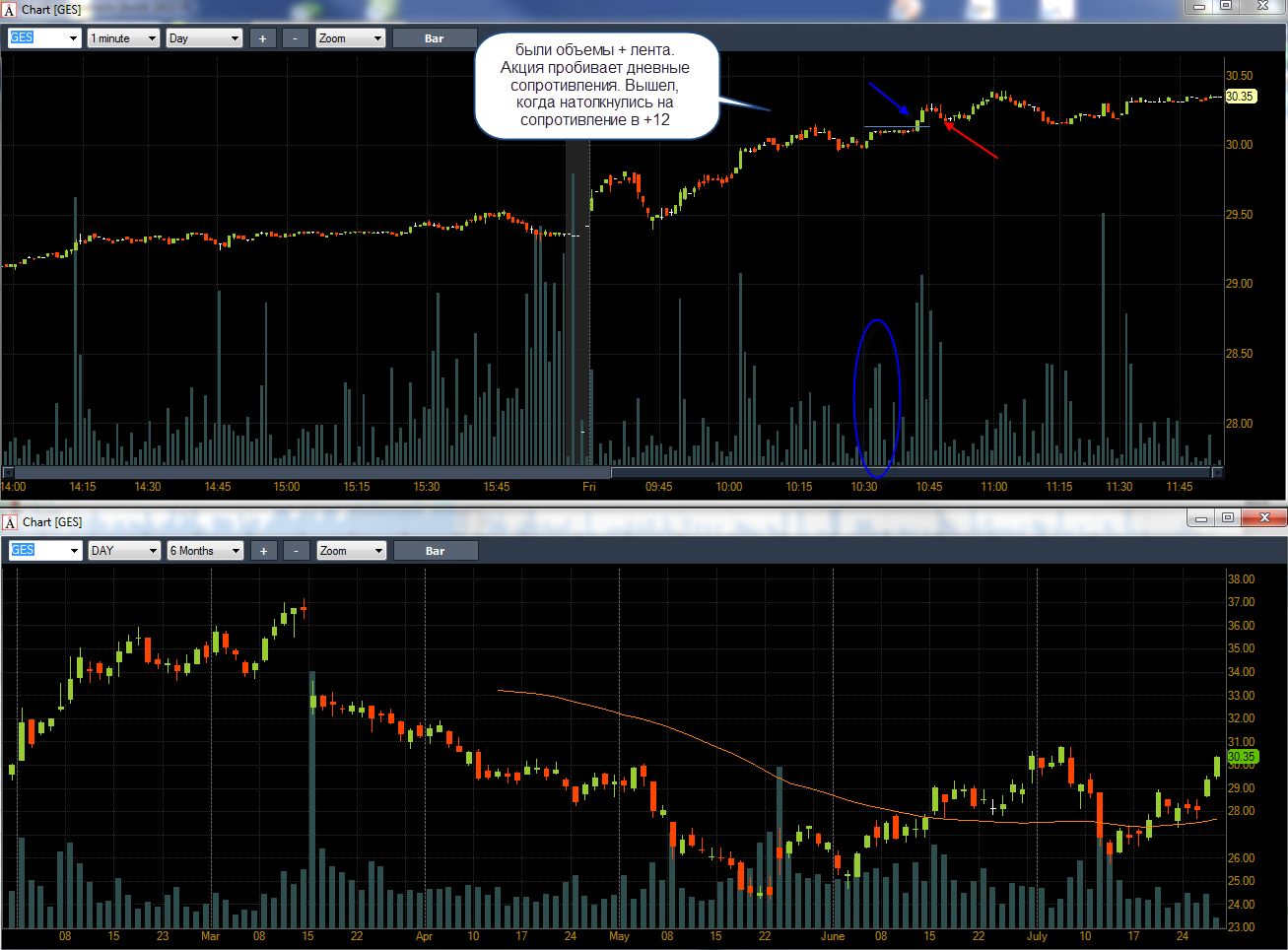Open the GES symbol dropdown in the DAY chart
Image resolution: width=1288 pixels, height=950 pixels.
(45, 551)
